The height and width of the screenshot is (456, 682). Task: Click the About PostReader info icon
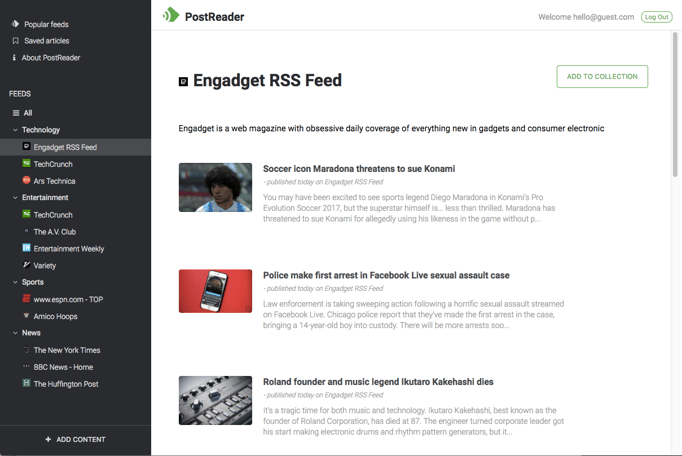15,58
